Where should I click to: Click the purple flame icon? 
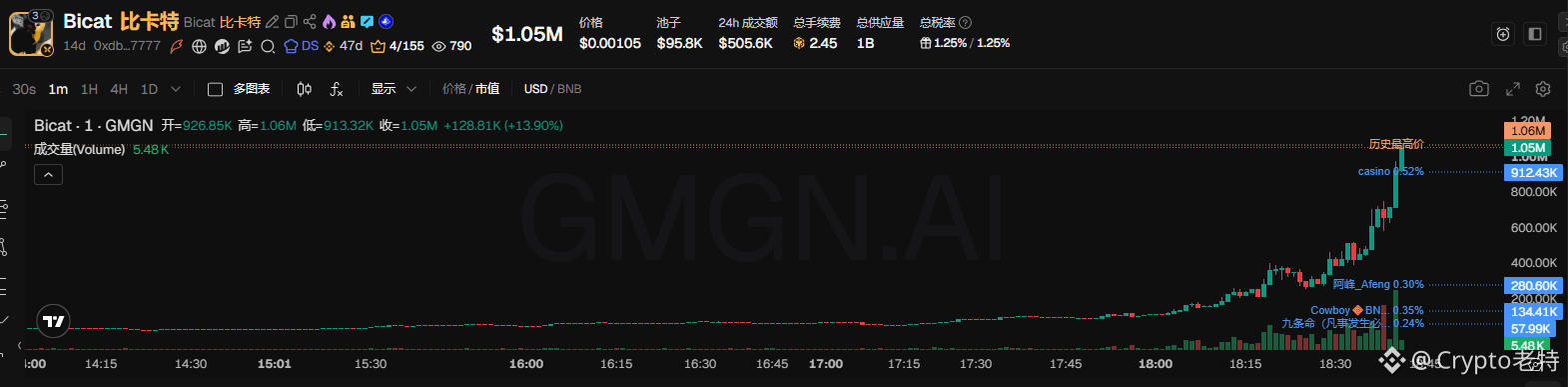329,22
